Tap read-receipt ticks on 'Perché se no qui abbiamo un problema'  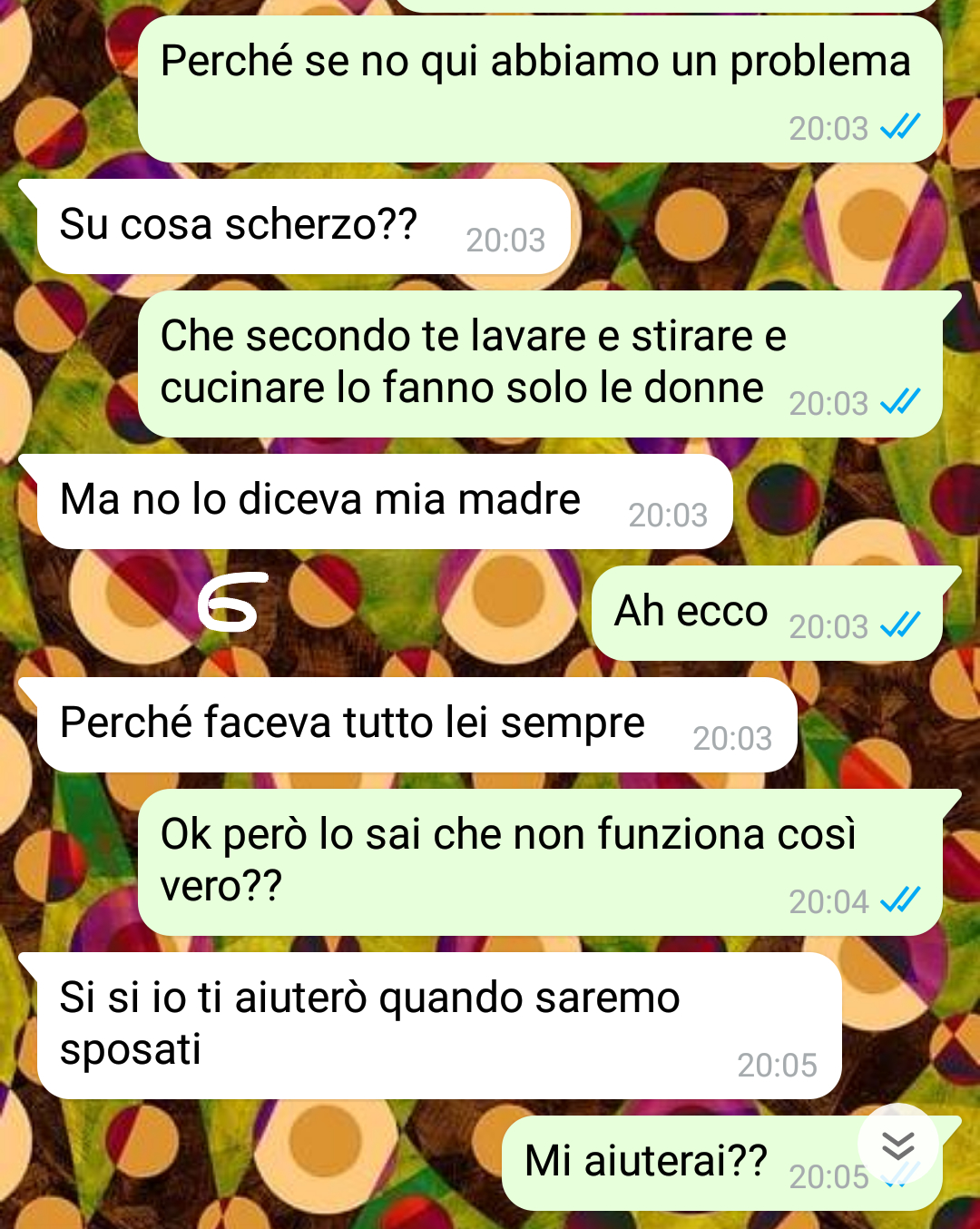pyautogui.click(x=900, y=127)
